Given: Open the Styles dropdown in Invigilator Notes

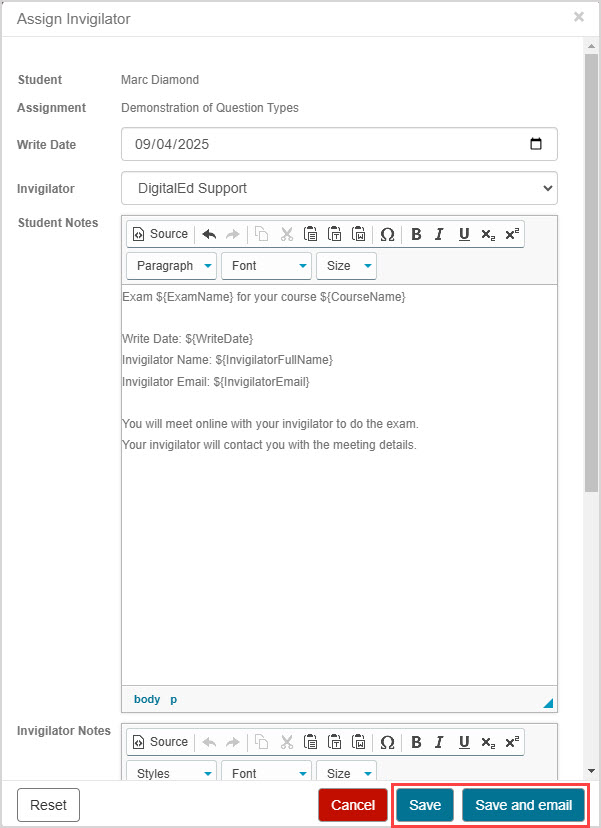Looking at the screenshot, I should (x=171, y=773).
